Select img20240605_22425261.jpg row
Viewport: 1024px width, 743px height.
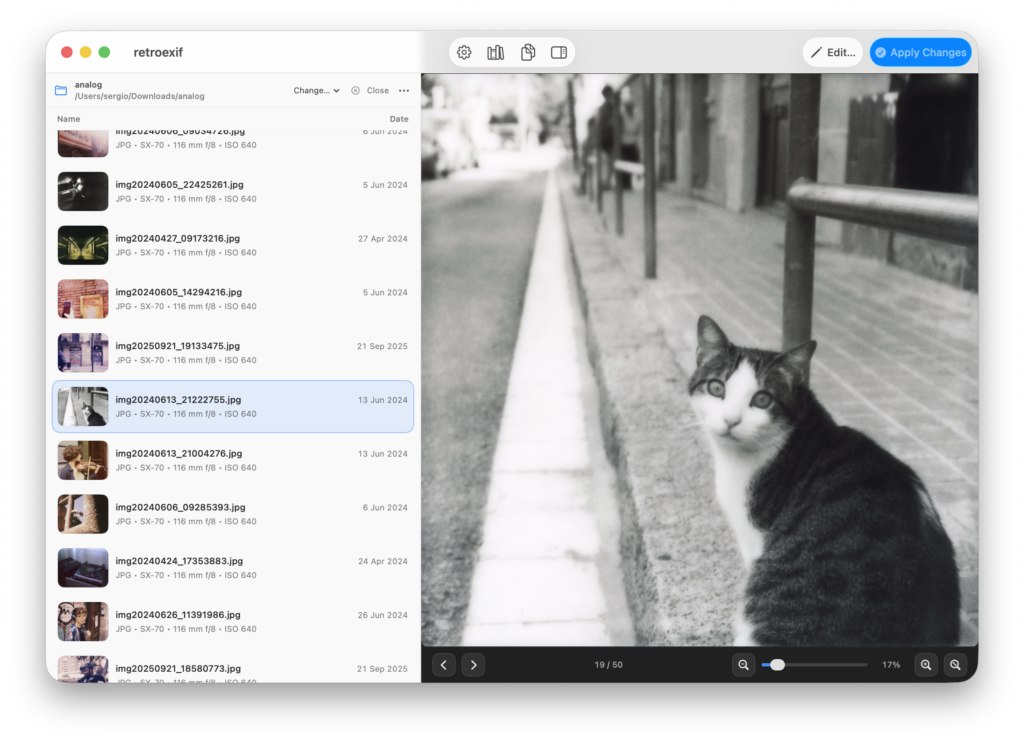click(x=232, y=191)
